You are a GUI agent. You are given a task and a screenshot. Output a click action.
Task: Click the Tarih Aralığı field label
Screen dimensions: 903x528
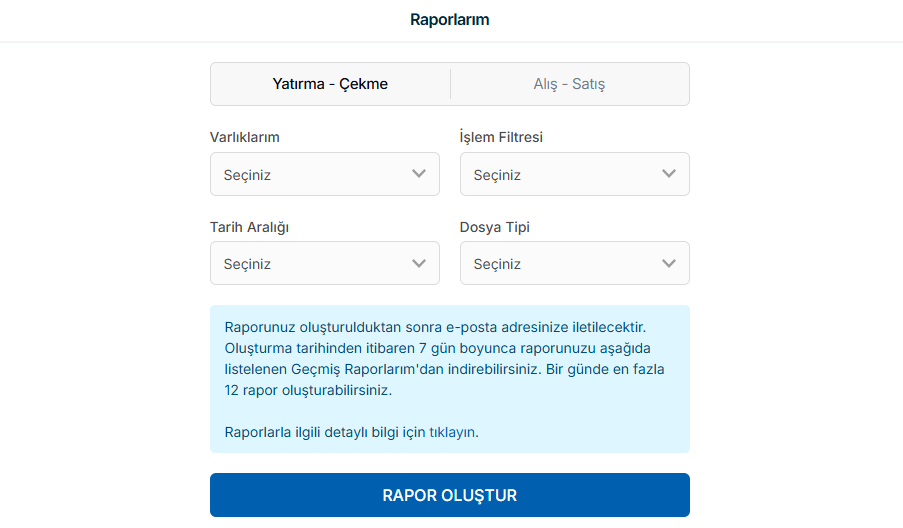coord(249,227)
